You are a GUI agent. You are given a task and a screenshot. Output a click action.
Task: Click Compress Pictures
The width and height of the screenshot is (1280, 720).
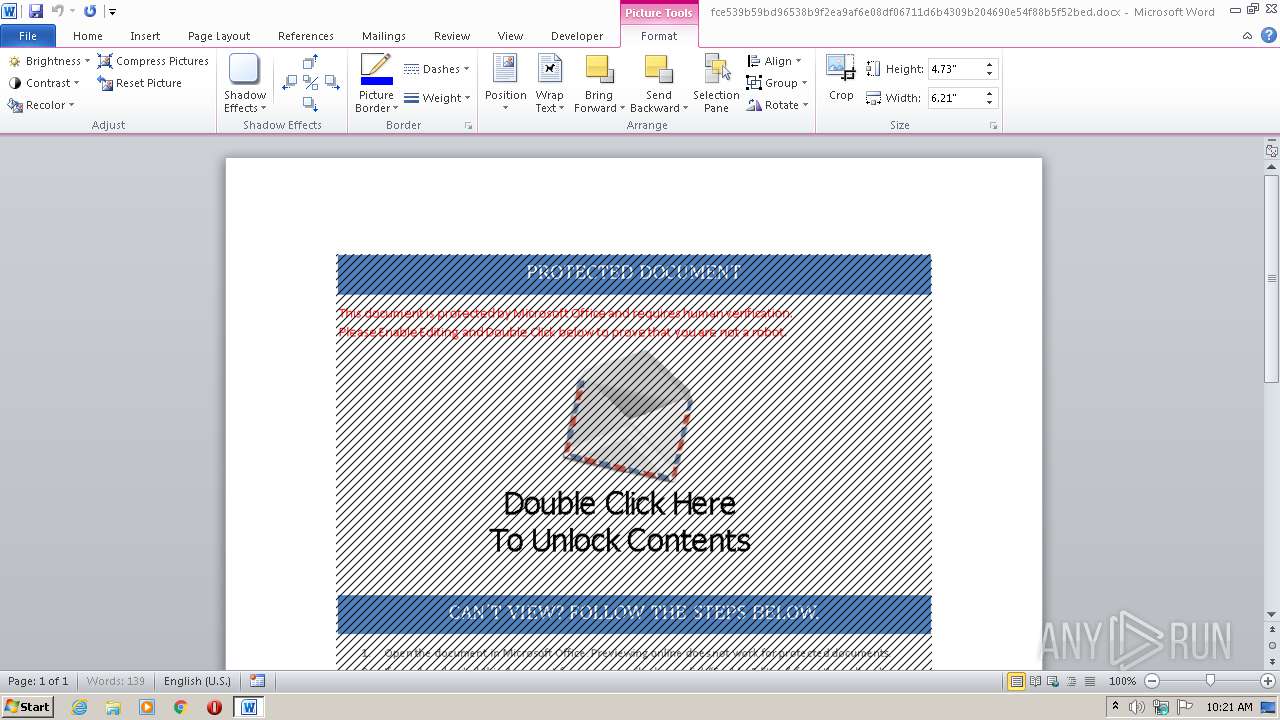(x=153, y=61)
